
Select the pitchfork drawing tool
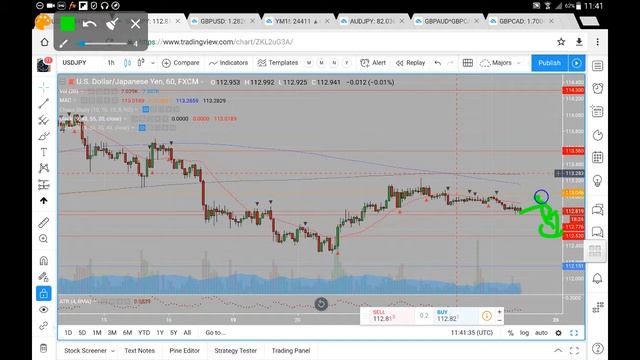[44, 120]
